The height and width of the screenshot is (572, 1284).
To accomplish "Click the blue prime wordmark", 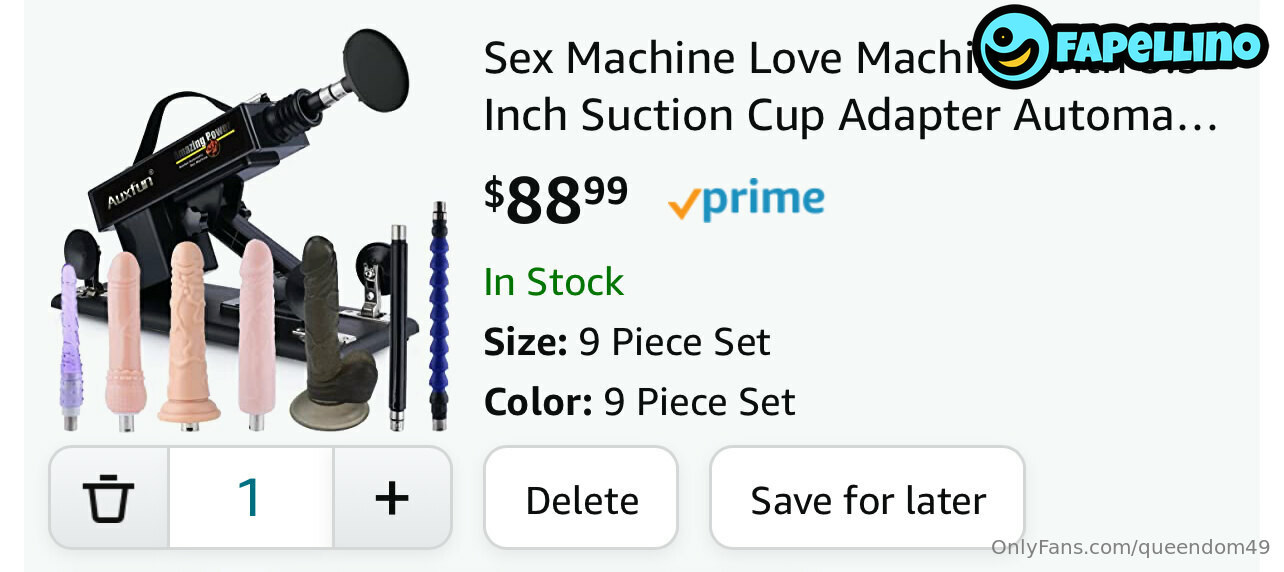I will coord(763,199).
